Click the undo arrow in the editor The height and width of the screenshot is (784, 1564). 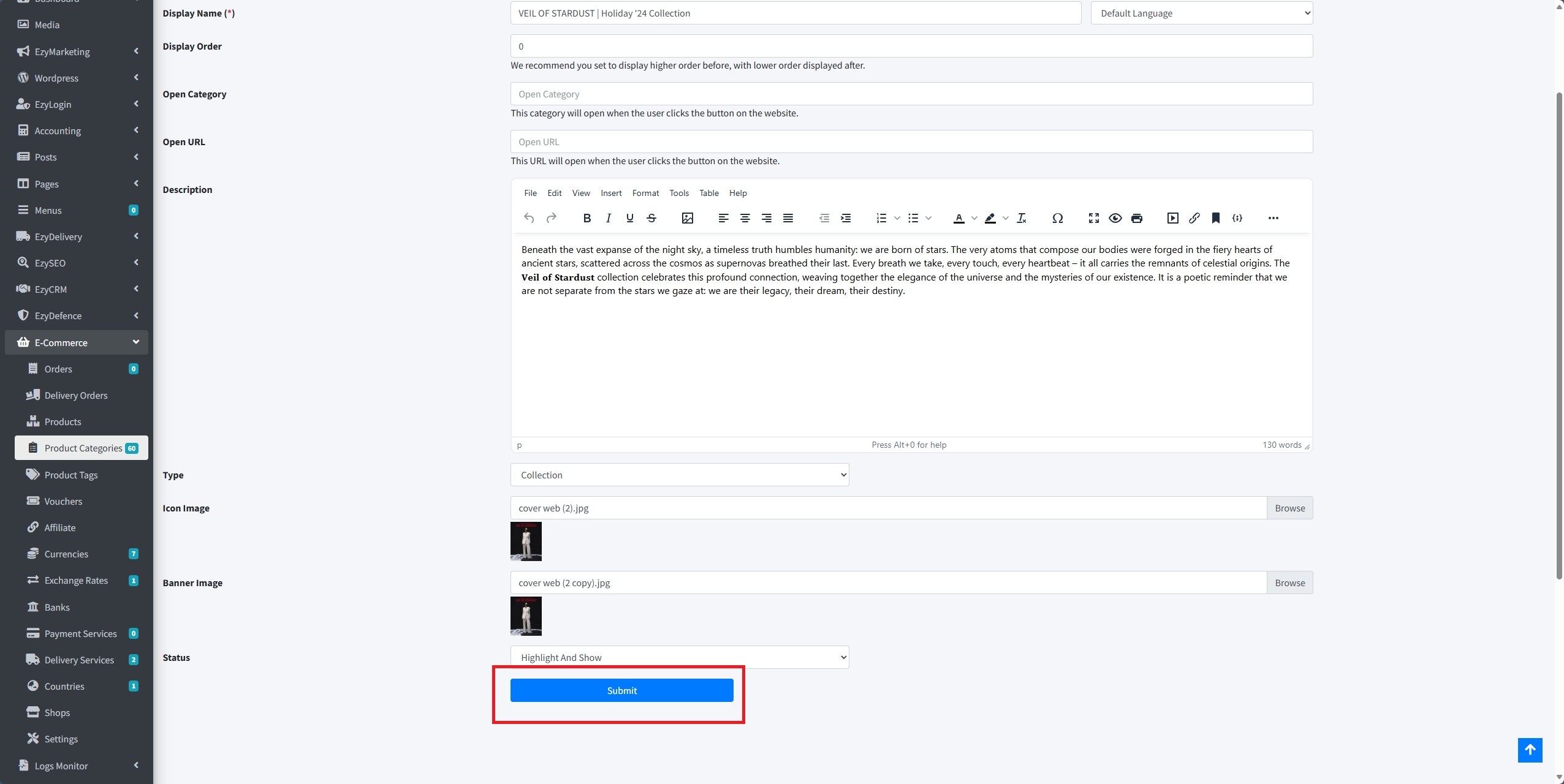click(529, 218)
